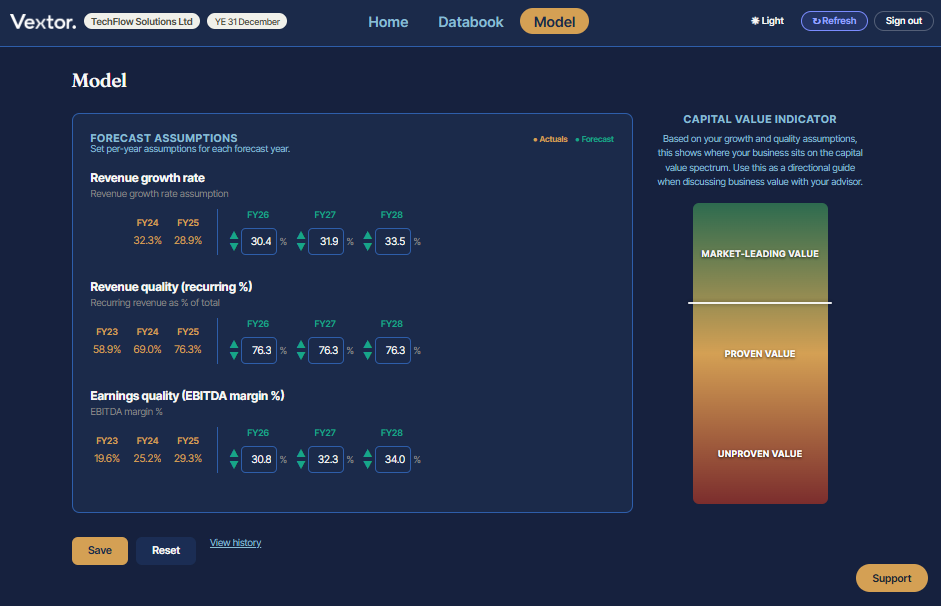Click the Forecast Assumptions heading
941x606 pixels.
click(x=164, y=138)
